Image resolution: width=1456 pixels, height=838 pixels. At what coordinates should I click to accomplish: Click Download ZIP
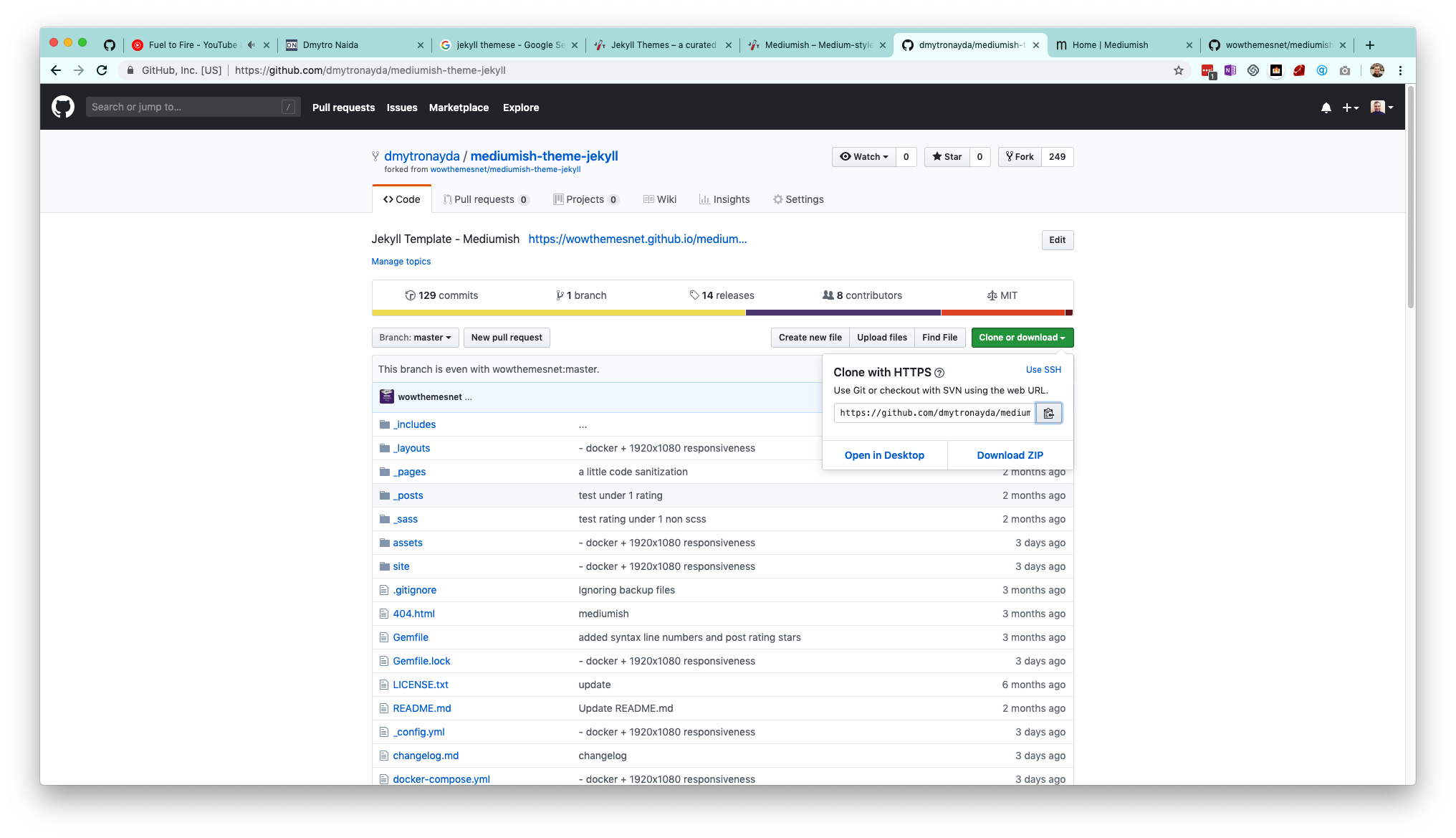pos(1010,455)
